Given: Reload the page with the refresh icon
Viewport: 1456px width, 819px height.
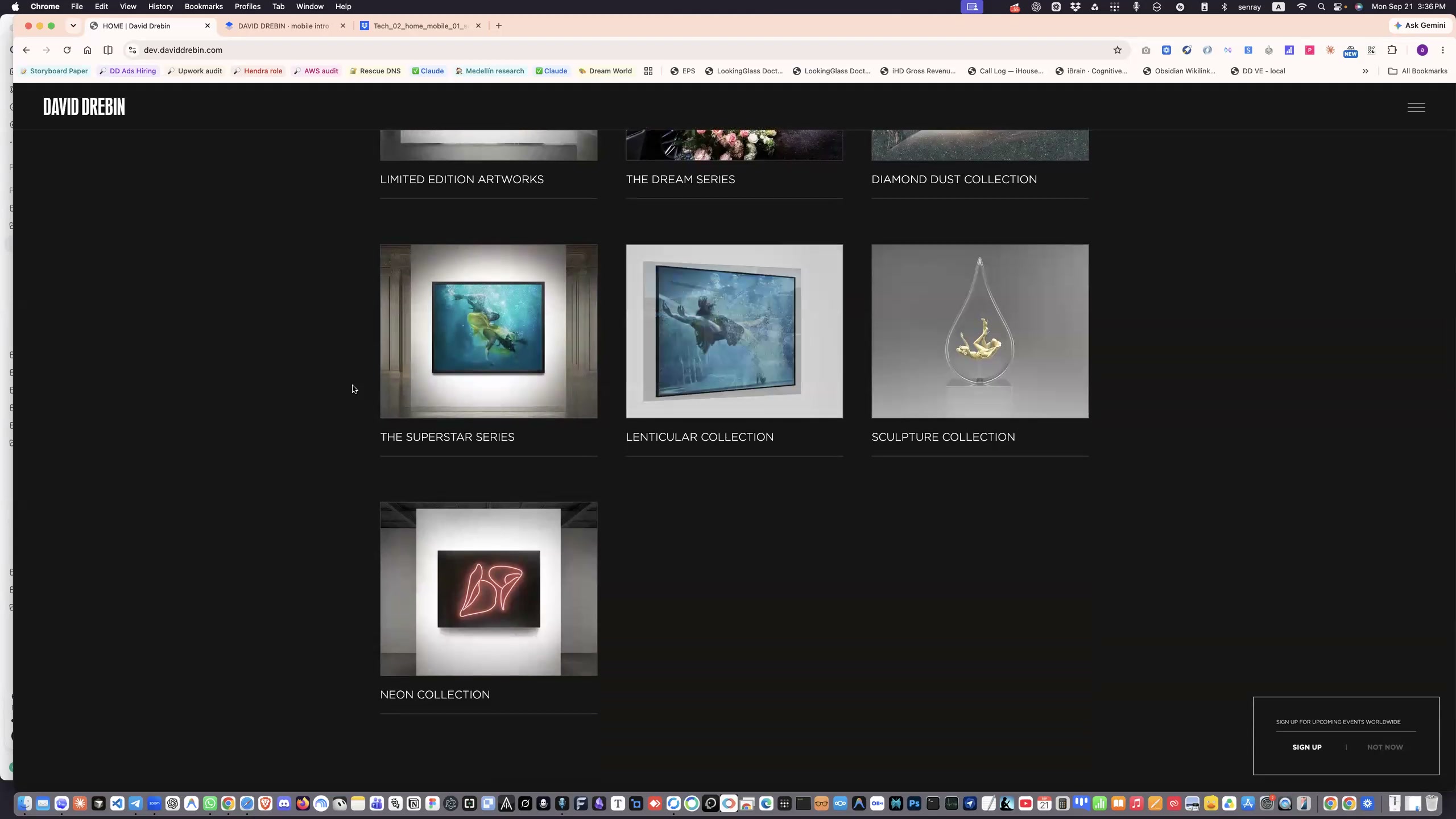Looking at the screenshot, I should pos(67,50).
